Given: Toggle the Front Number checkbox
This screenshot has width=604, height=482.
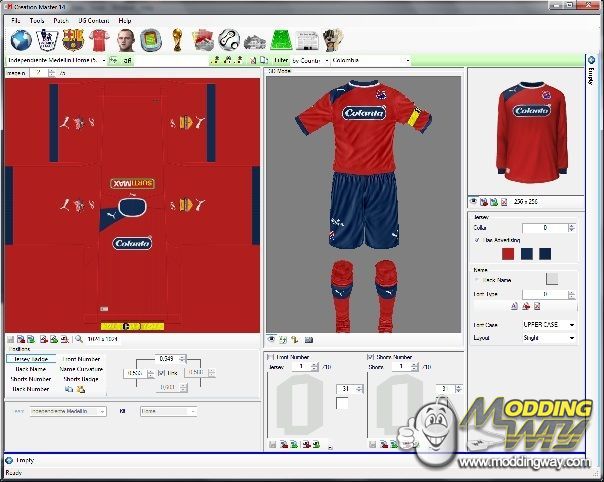Looking at the screenshot, I should (270, 356).
